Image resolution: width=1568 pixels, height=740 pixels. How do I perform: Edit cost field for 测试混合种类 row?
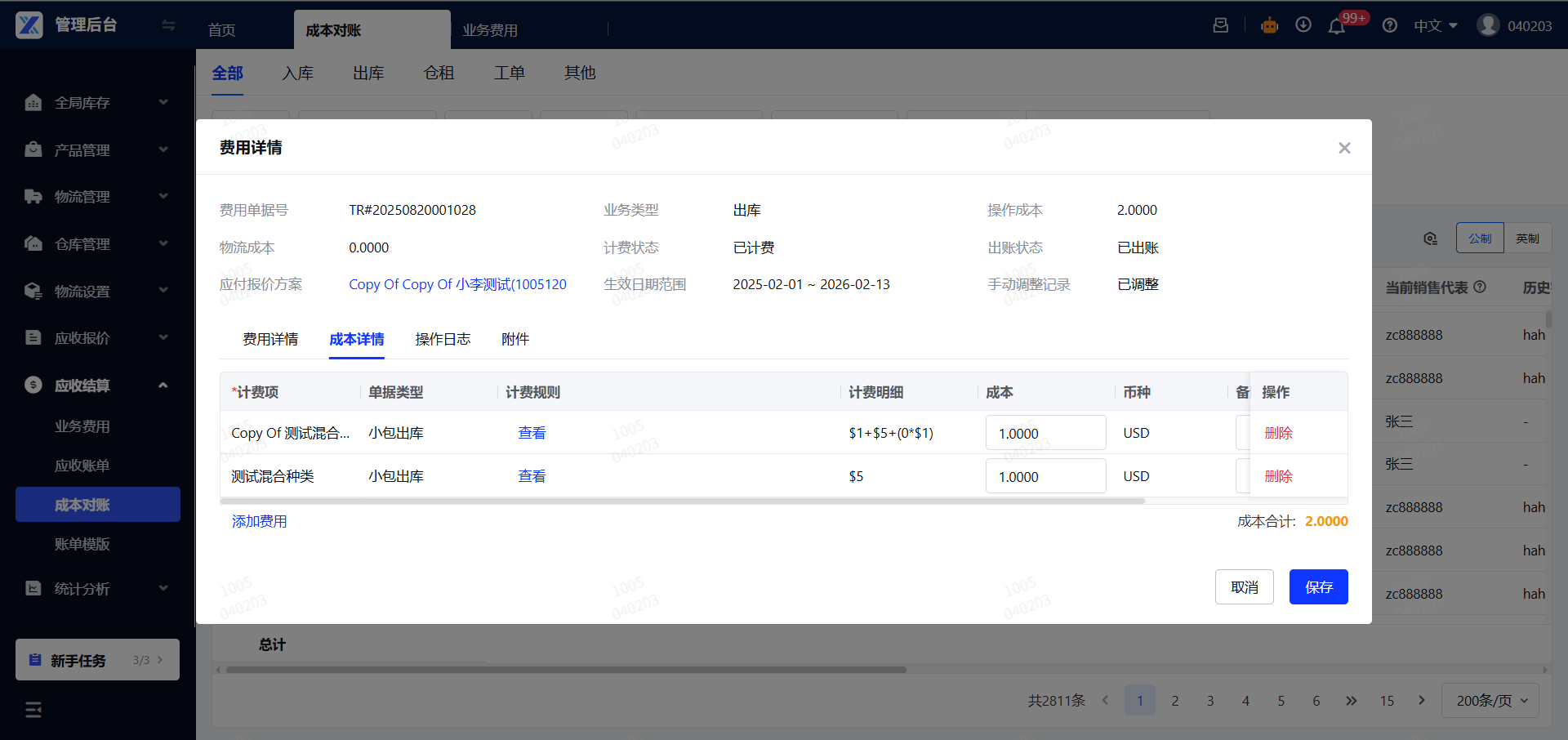(x=1046, y=476)
